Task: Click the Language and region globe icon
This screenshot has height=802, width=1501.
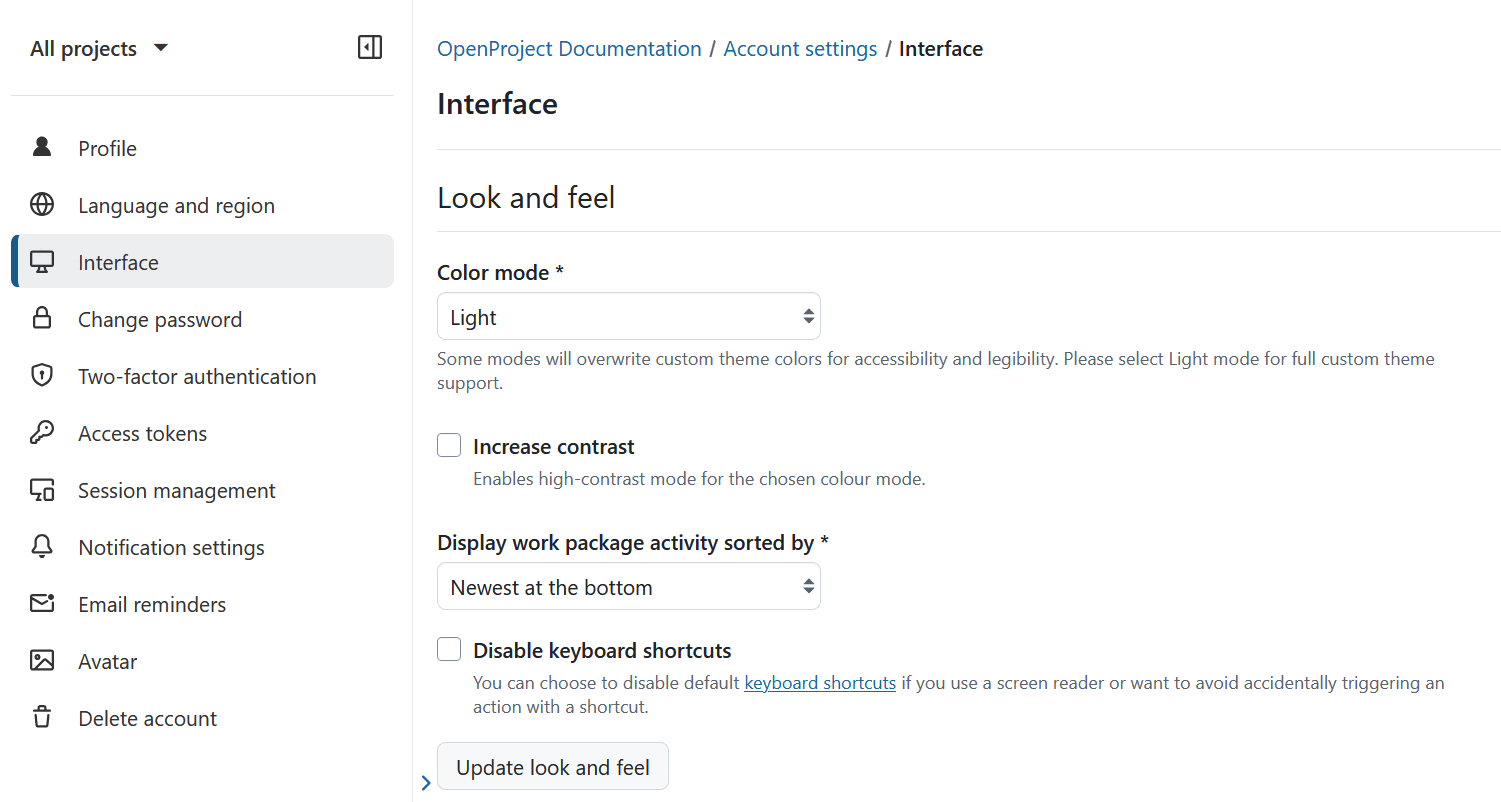Action: coord(42,205)
